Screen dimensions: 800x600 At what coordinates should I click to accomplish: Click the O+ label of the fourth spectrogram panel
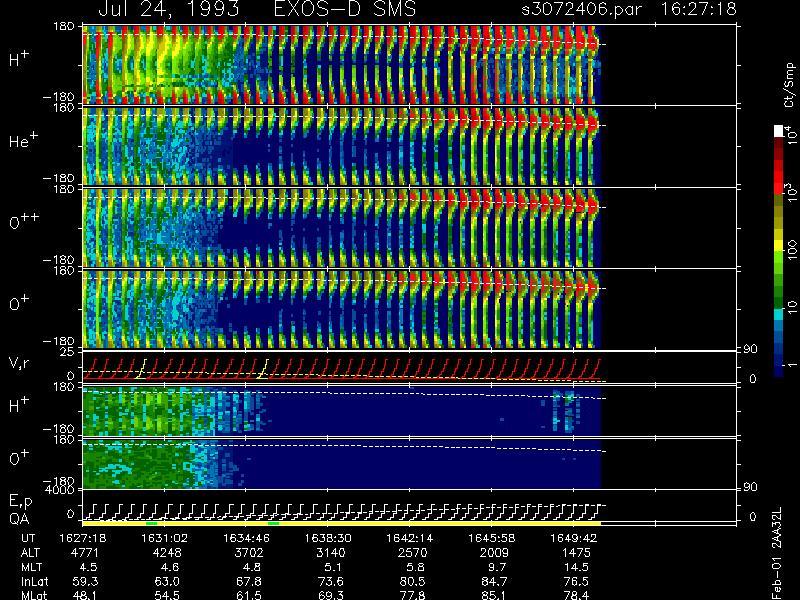coord(19,303)
